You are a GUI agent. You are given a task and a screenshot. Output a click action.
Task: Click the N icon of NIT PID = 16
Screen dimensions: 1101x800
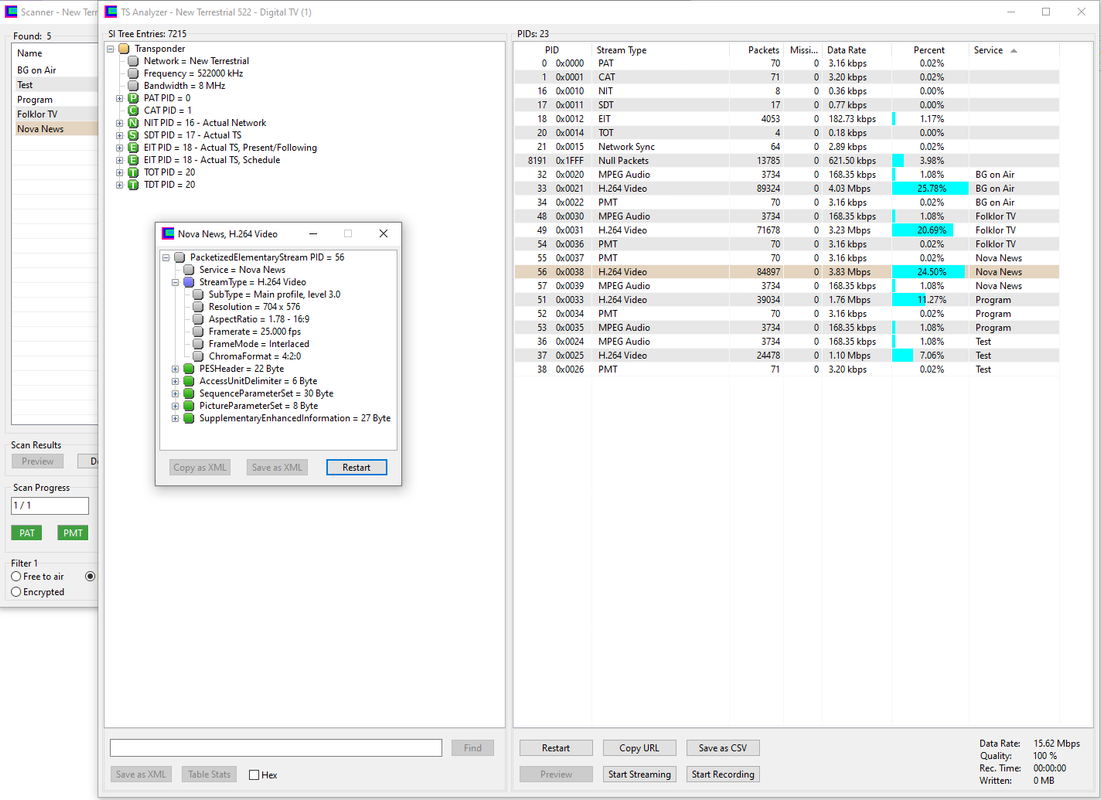coord(133,123)
